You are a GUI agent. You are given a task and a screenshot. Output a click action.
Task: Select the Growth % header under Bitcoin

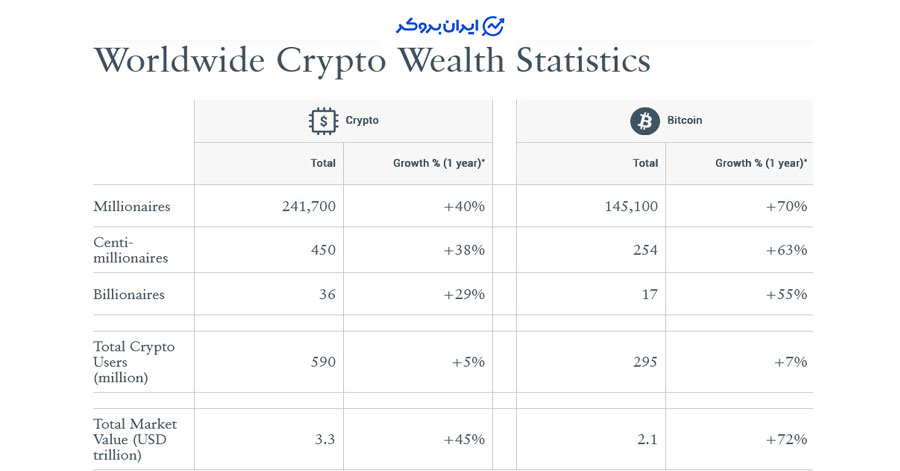click(761, 163)
